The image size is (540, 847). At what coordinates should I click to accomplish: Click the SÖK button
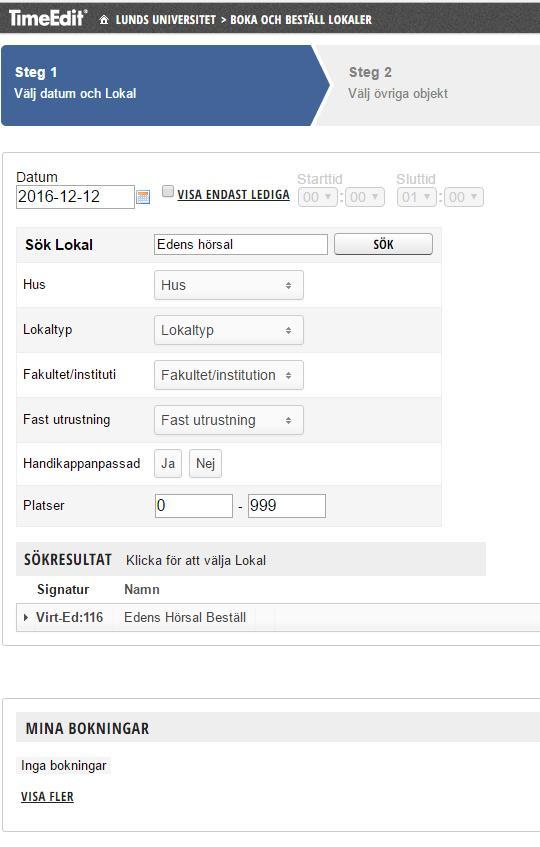pyautogui.click(x=383, y=244)
